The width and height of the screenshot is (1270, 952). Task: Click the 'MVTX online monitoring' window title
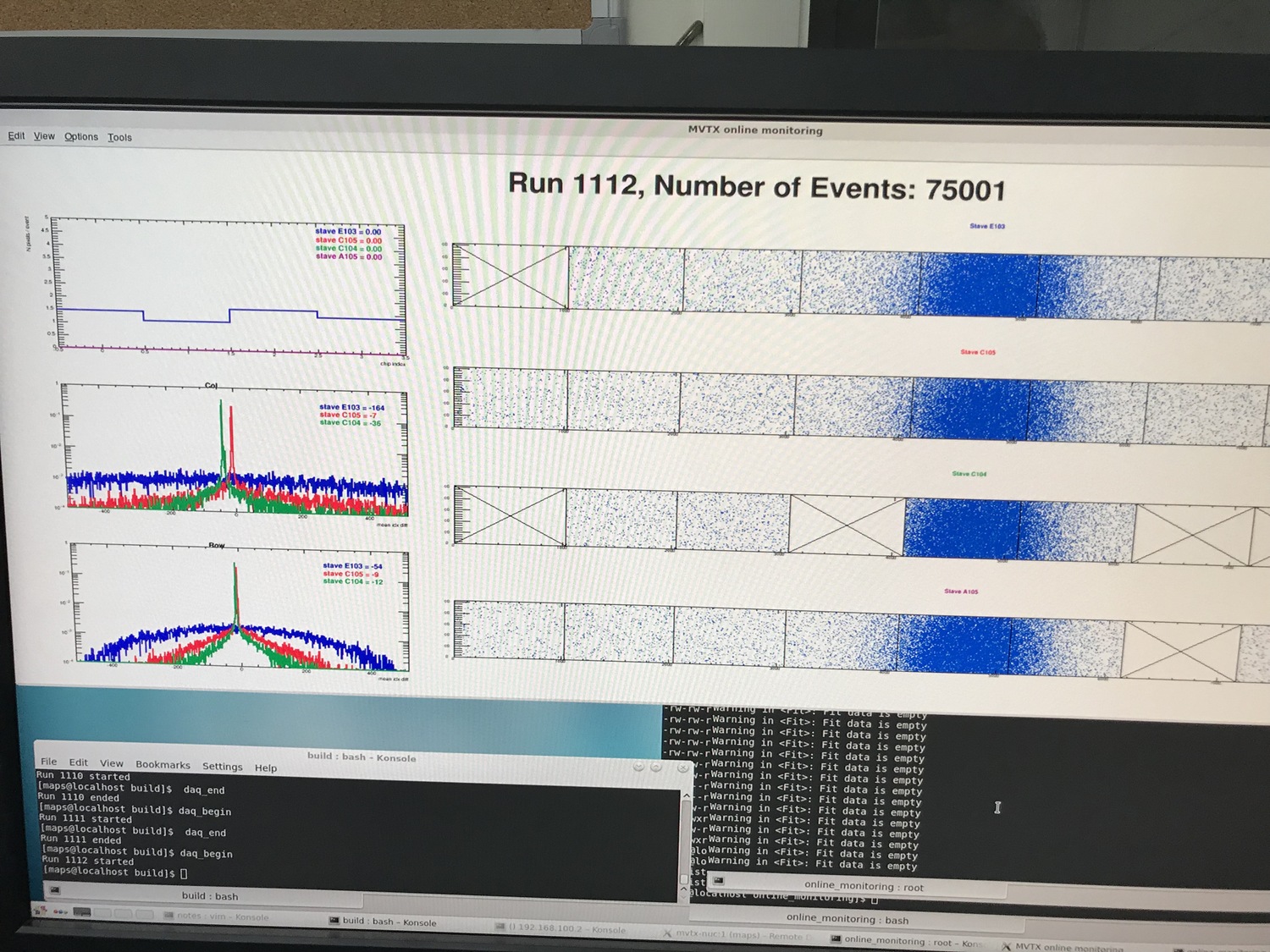755,130
